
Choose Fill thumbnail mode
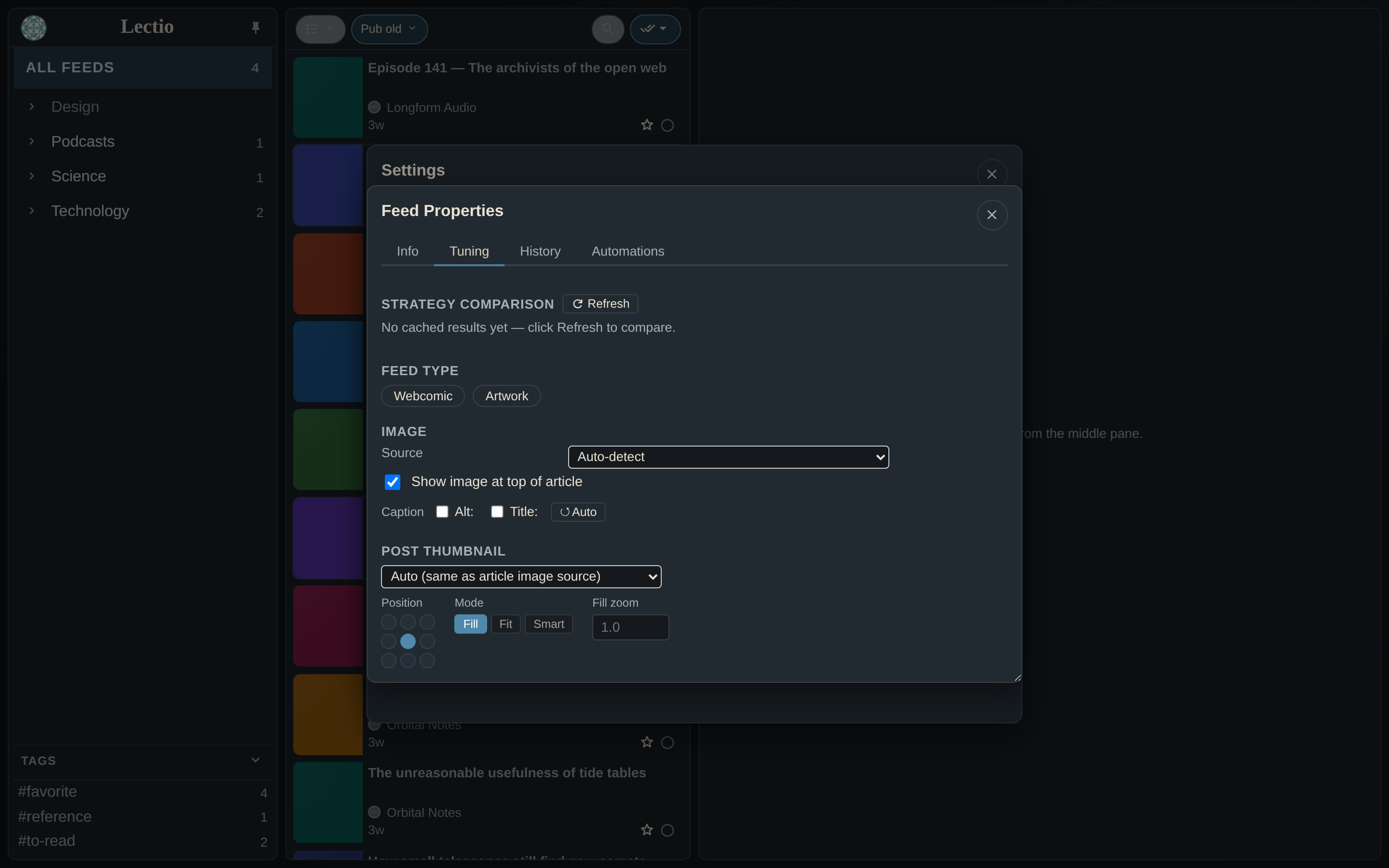click(x=471, y=624)
